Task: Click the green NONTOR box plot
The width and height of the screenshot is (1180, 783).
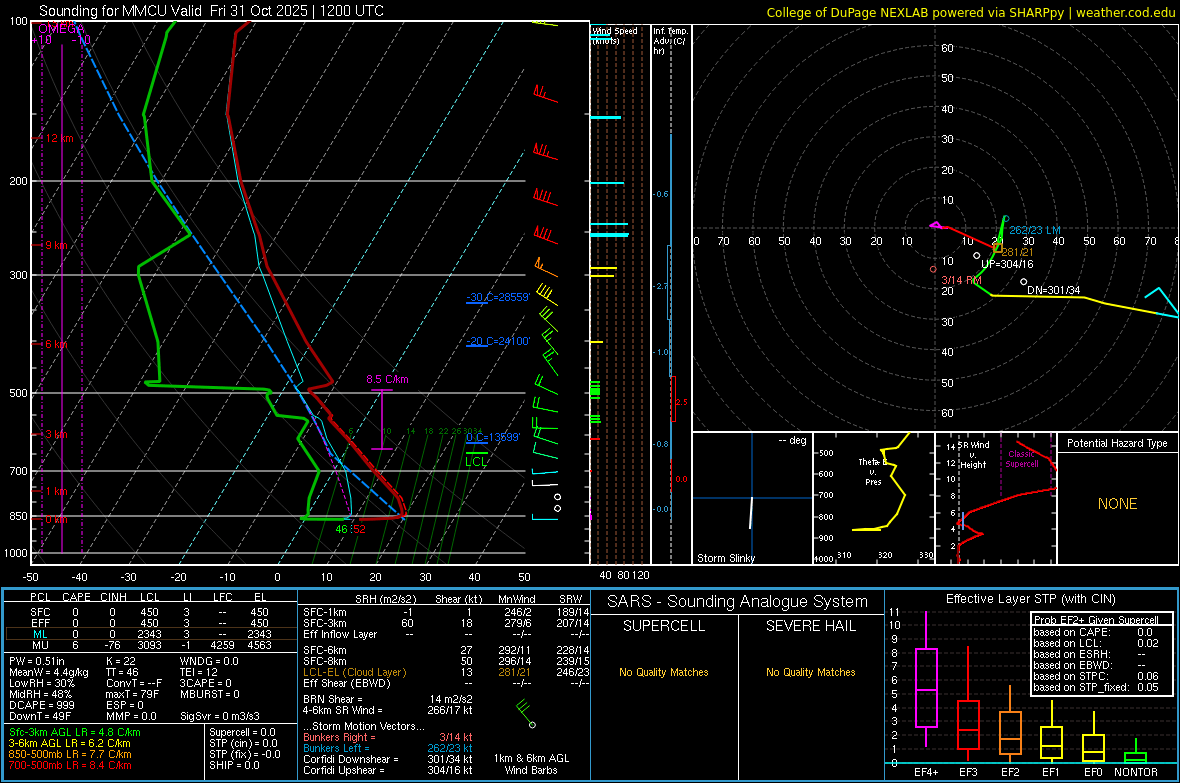Action: point(1136,752)
